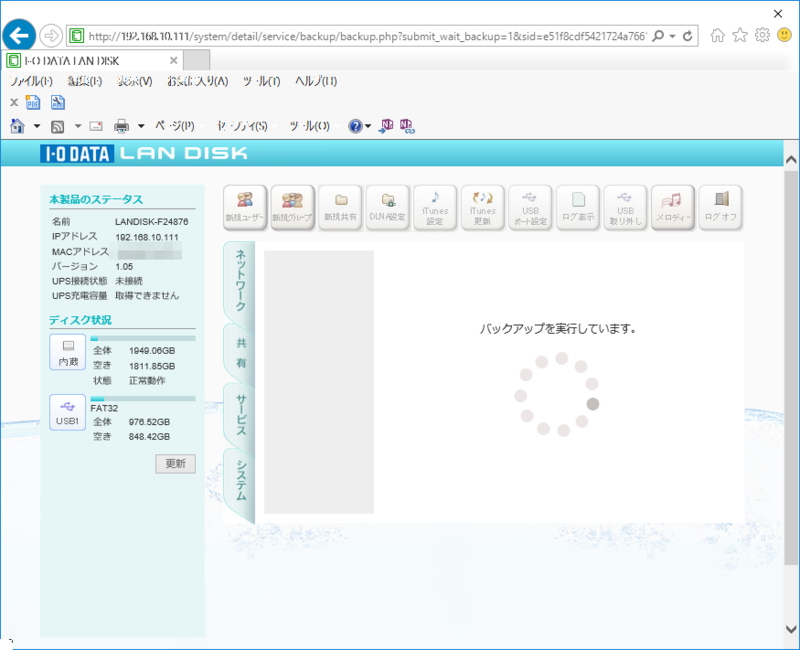Click the Update (更新) button

pyautogui.click(x=175, y=464)
